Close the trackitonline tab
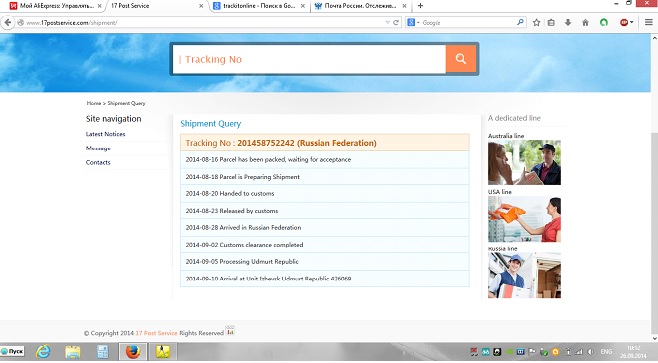The width and height of the screenshot is (658, 363). coord(303,6)
